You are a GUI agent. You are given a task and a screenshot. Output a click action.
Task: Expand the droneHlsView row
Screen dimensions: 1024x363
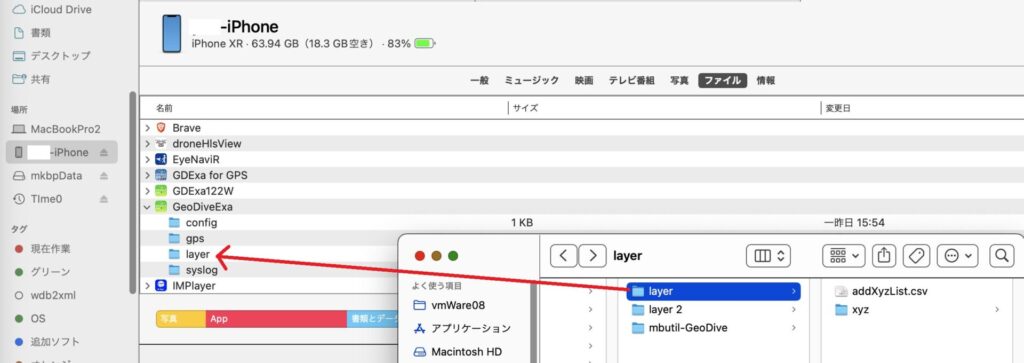(x=148, y=144)
